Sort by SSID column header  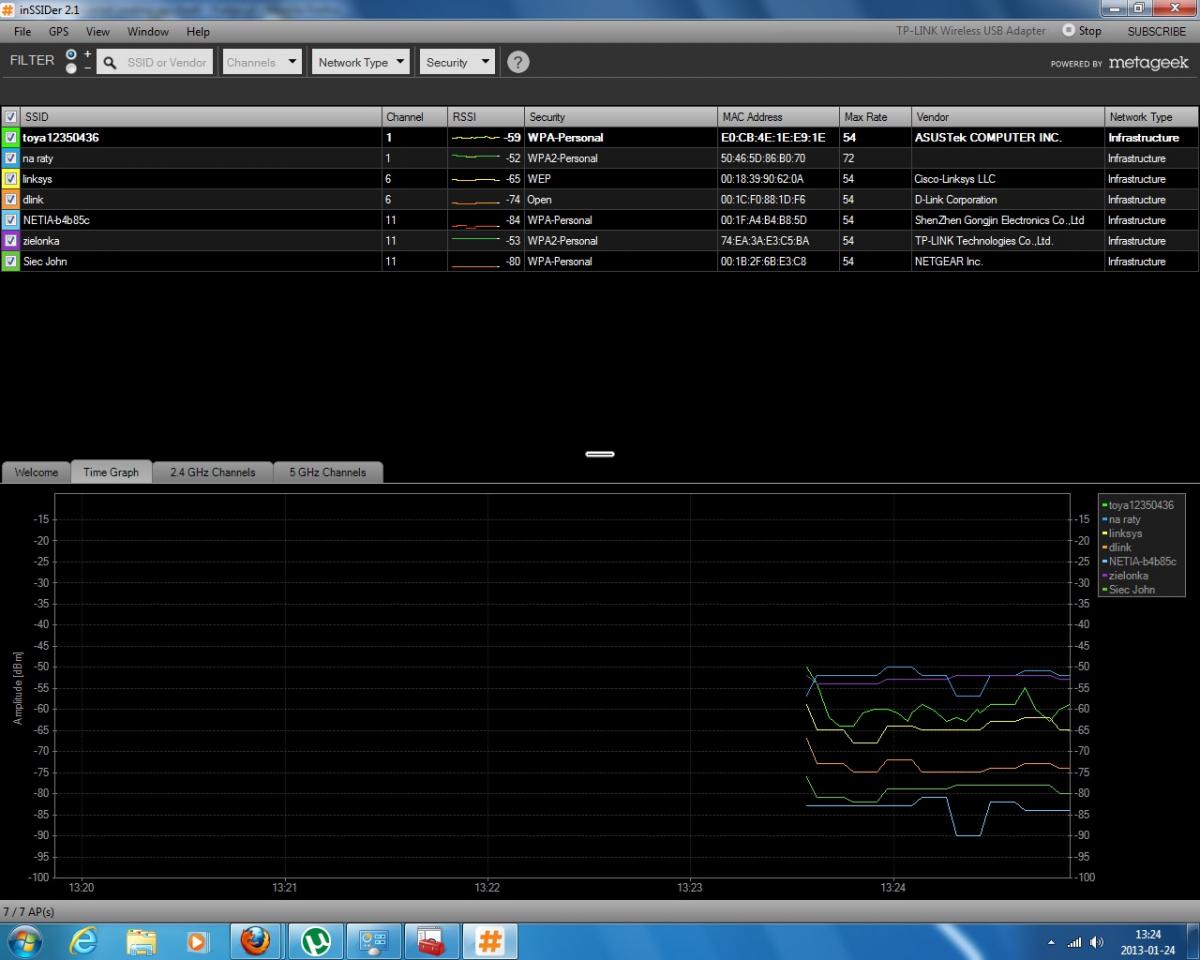pyautogui.click(x=201, y=117)
